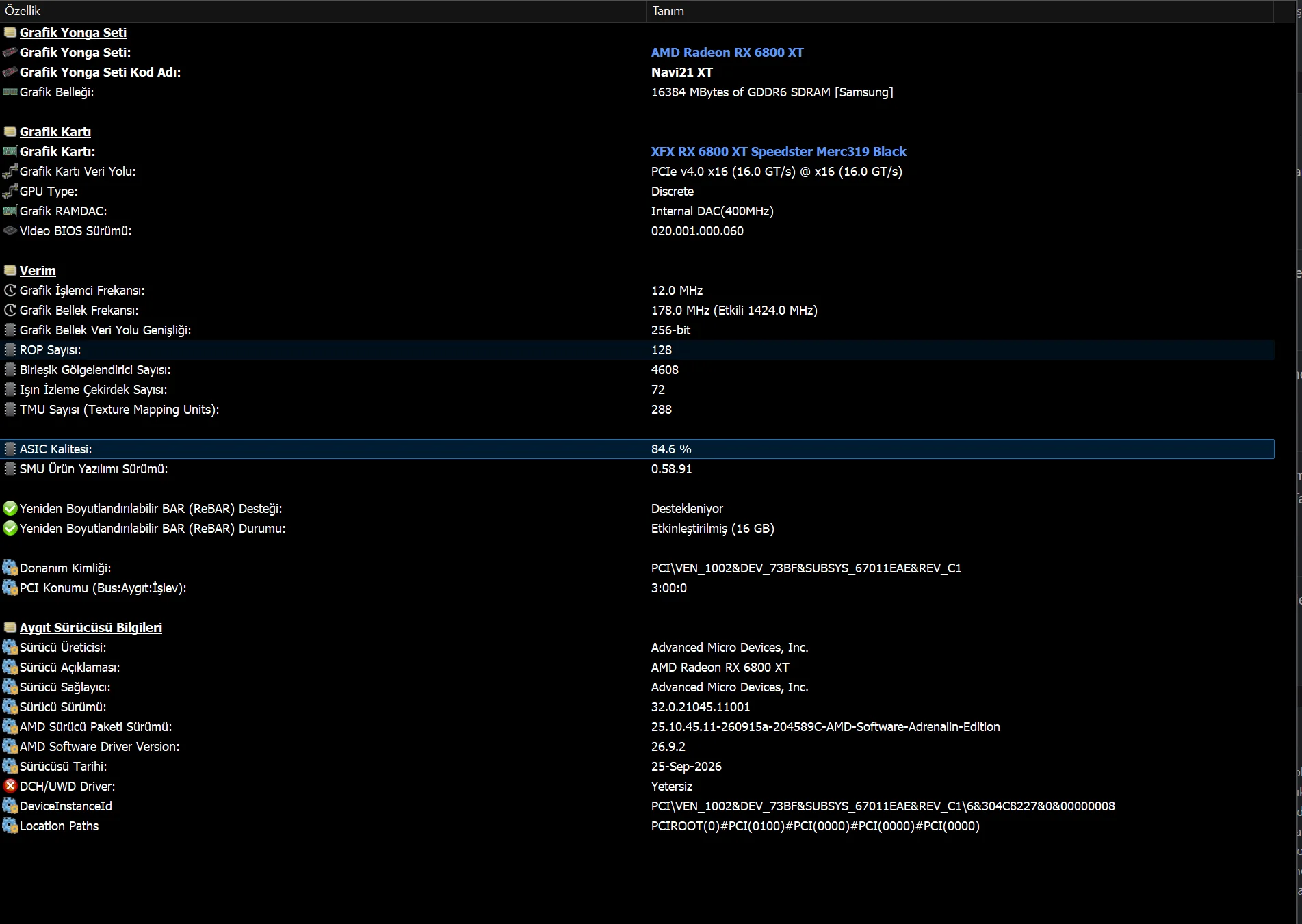
Task: Click the red X icon beside DCH/UWD Driver
Action: (10, 786)
